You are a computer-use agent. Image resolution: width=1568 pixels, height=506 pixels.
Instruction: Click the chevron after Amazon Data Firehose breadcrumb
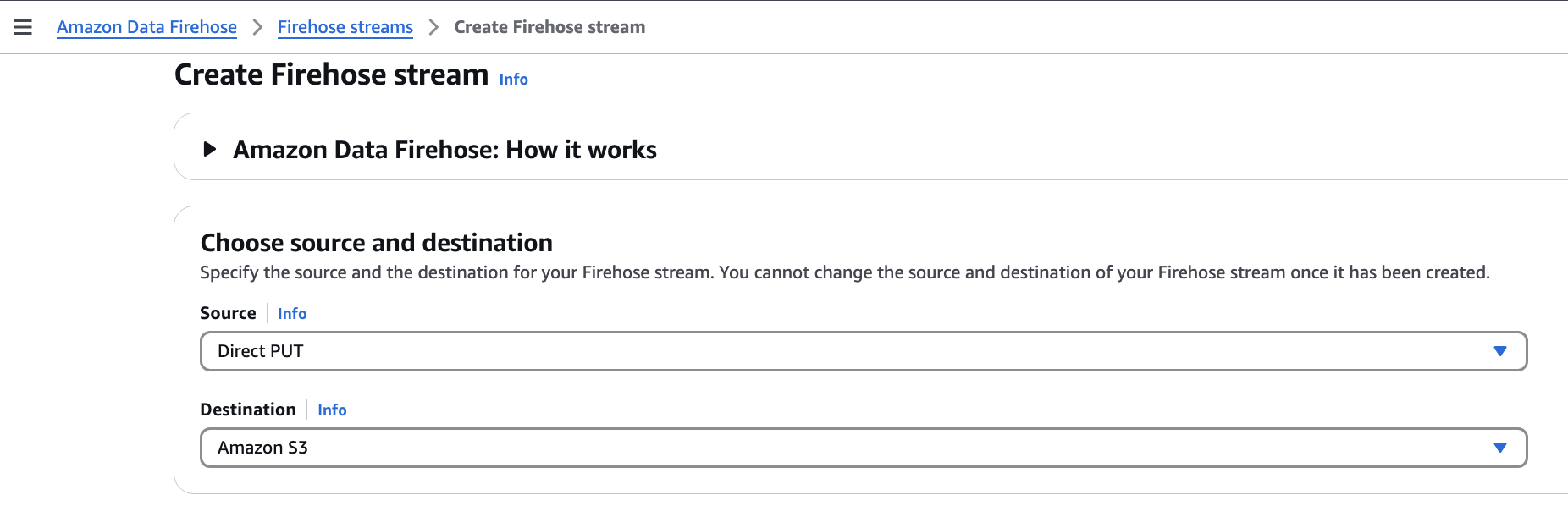(x=257, y=27)
